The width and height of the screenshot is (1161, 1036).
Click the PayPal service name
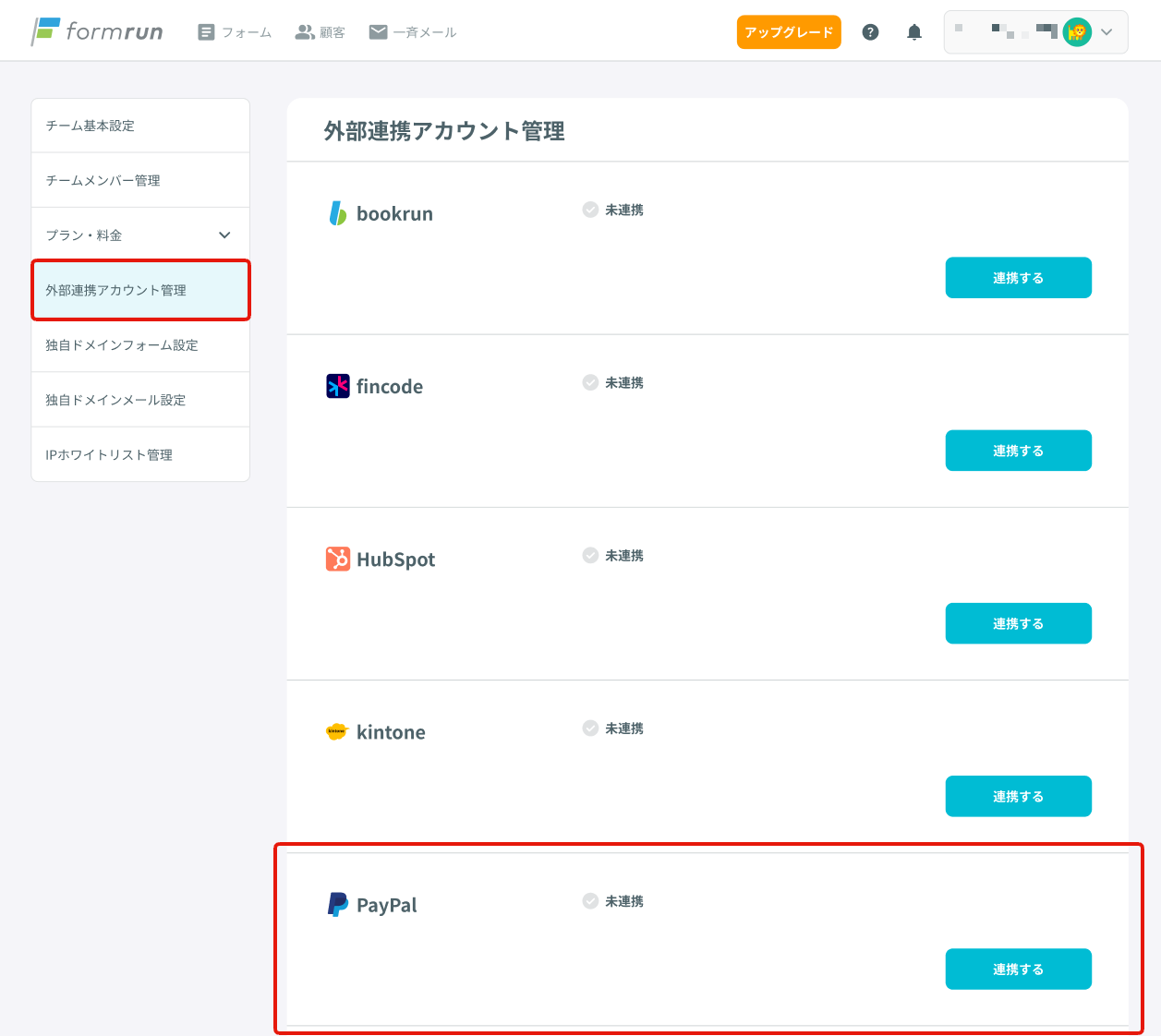click(387, 905)
